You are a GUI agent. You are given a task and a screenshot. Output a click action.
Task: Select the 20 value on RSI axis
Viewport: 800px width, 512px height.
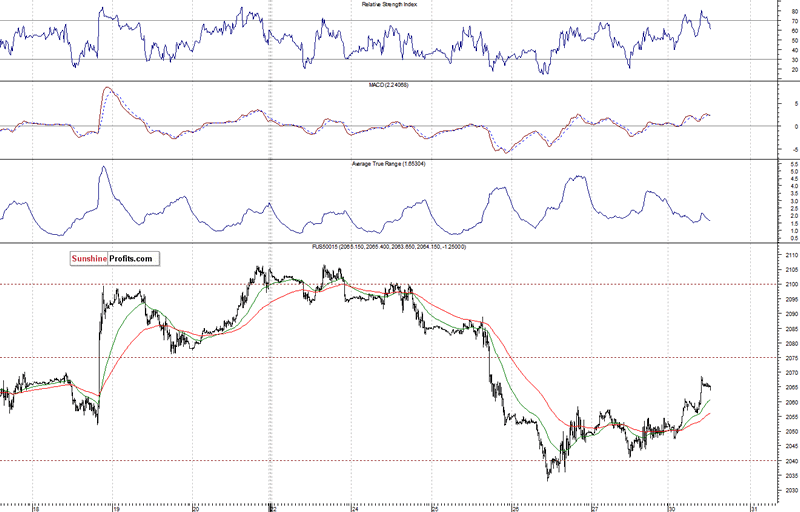coord(795,69)
